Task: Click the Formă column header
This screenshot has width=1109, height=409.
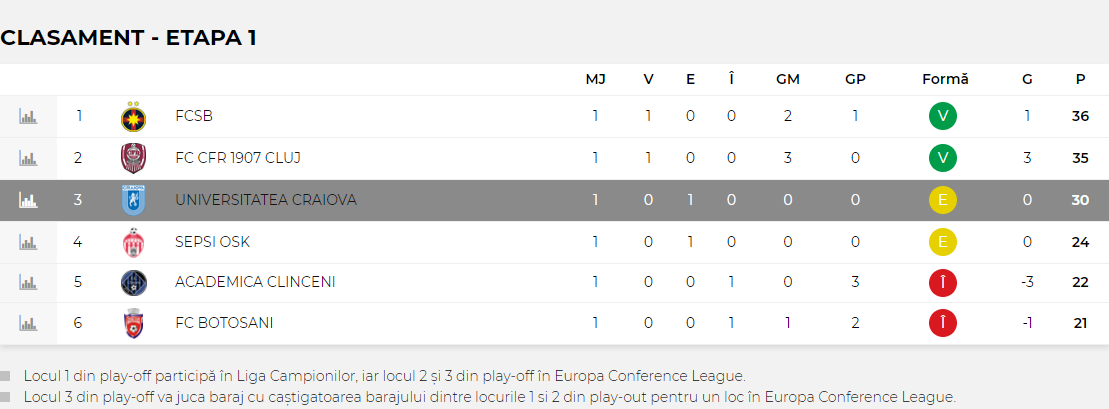Action: [945, 80]
